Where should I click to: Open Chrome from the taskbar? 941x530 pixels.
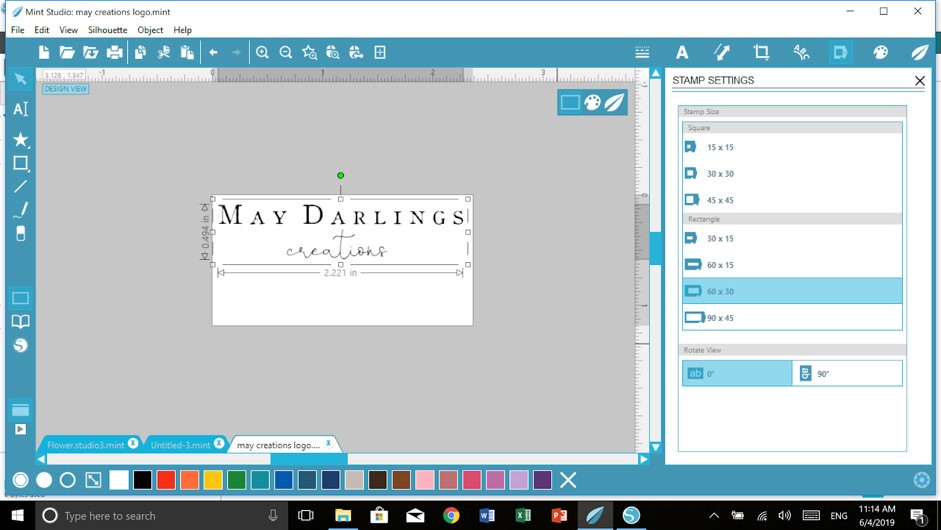(451, 516)
